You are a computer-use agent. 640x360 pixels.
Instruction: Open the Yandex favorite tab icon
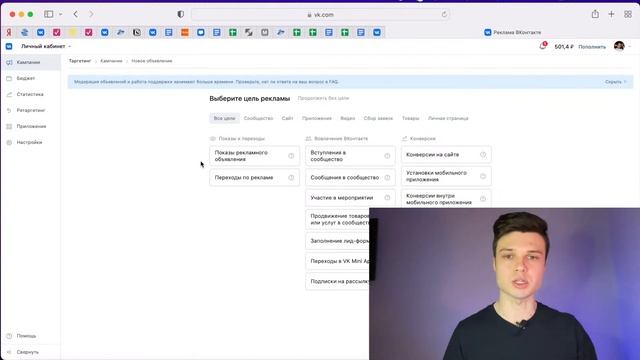[x=9, y=32]
